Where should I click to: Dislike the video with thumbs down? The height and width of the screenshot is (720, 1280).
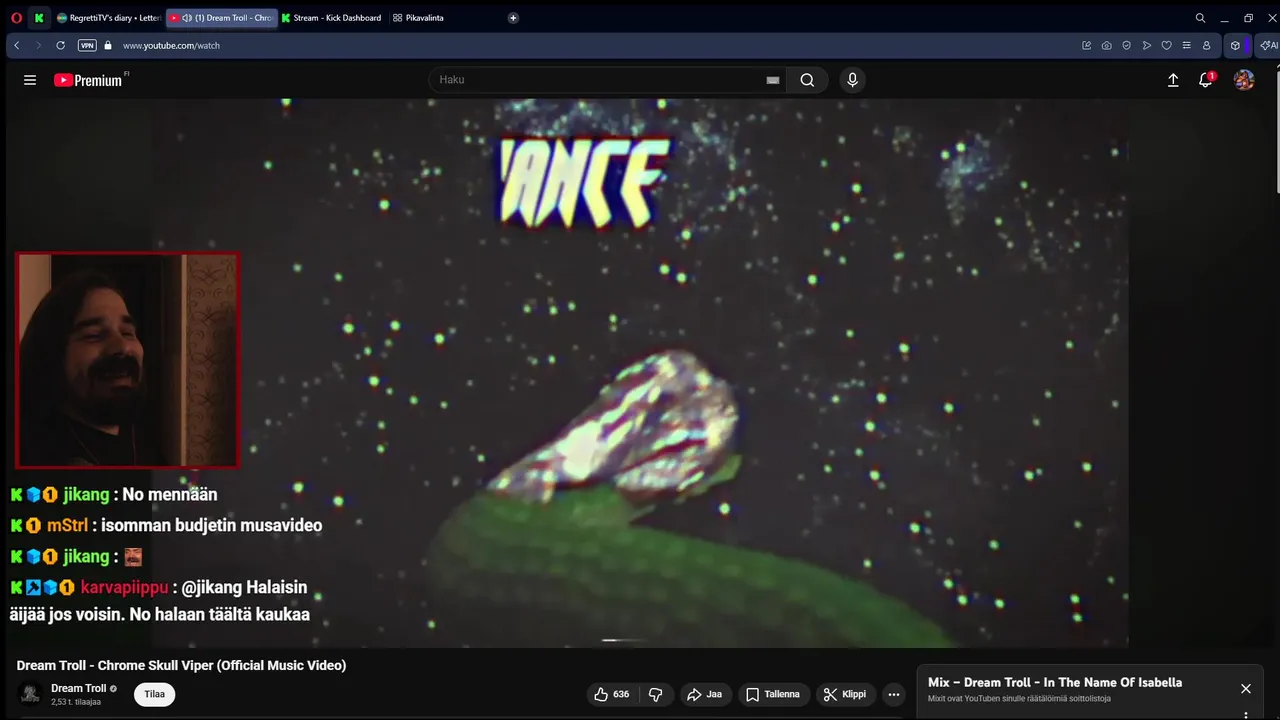point(656,694)
